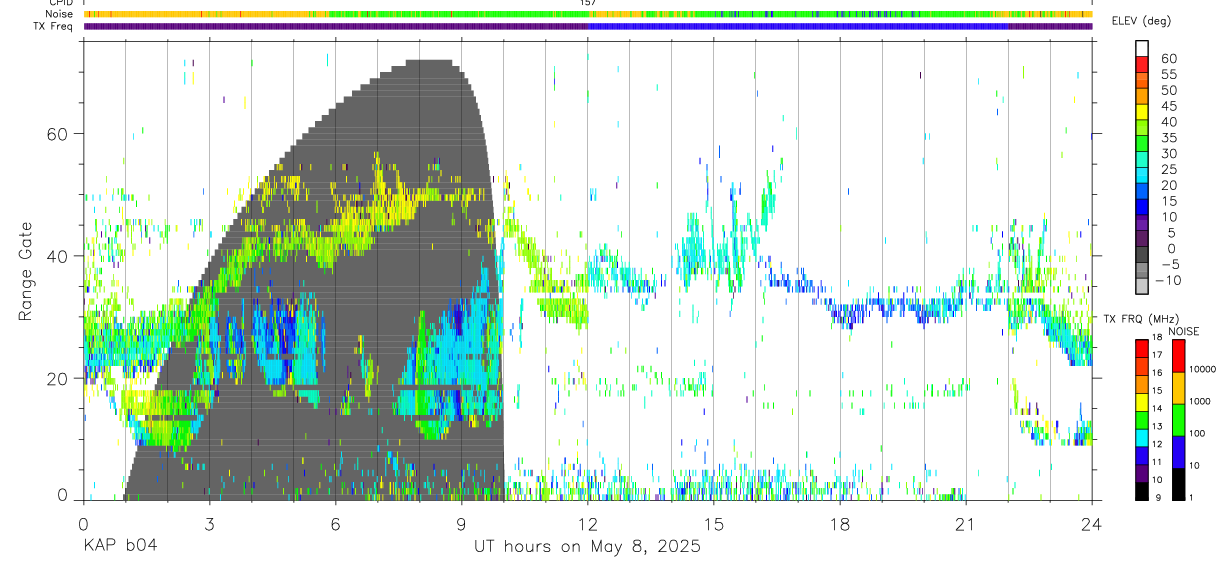1228x567 pixels.
Task: Click the 'KAP b04' radar beam label
Action: tap(119, 547)
